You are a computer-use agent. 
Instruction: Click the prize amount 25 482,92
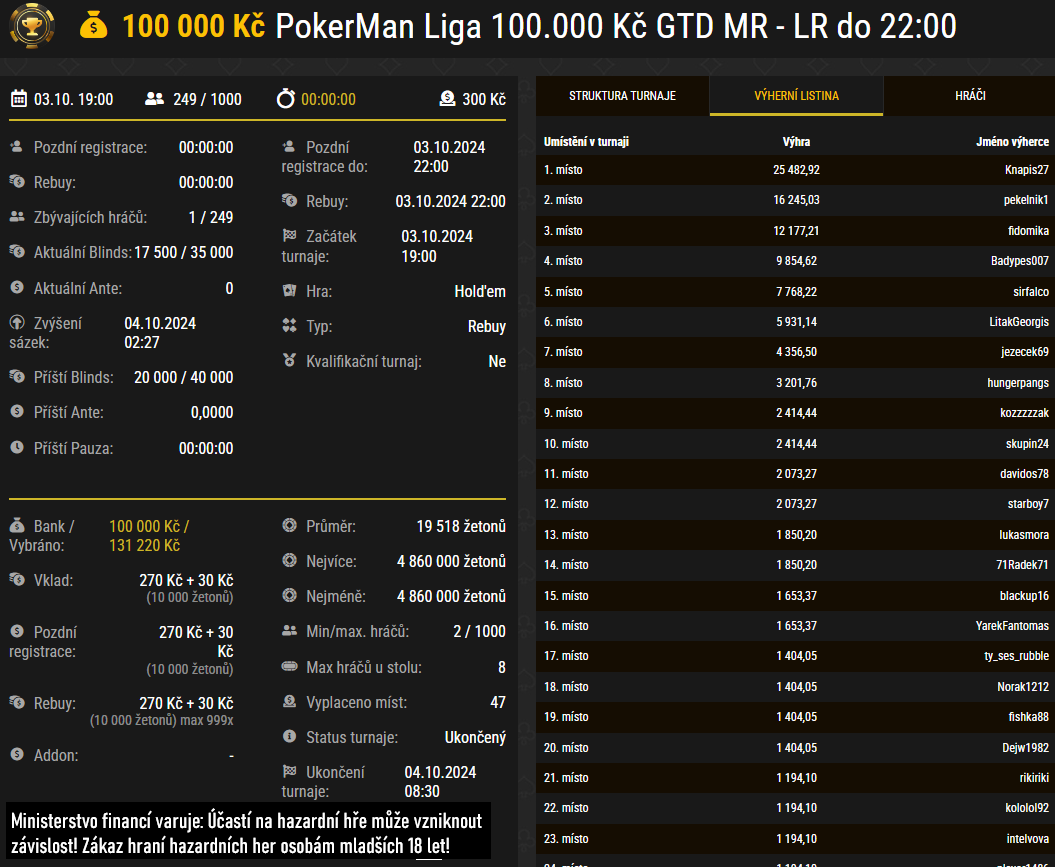[x=797, y=170]
